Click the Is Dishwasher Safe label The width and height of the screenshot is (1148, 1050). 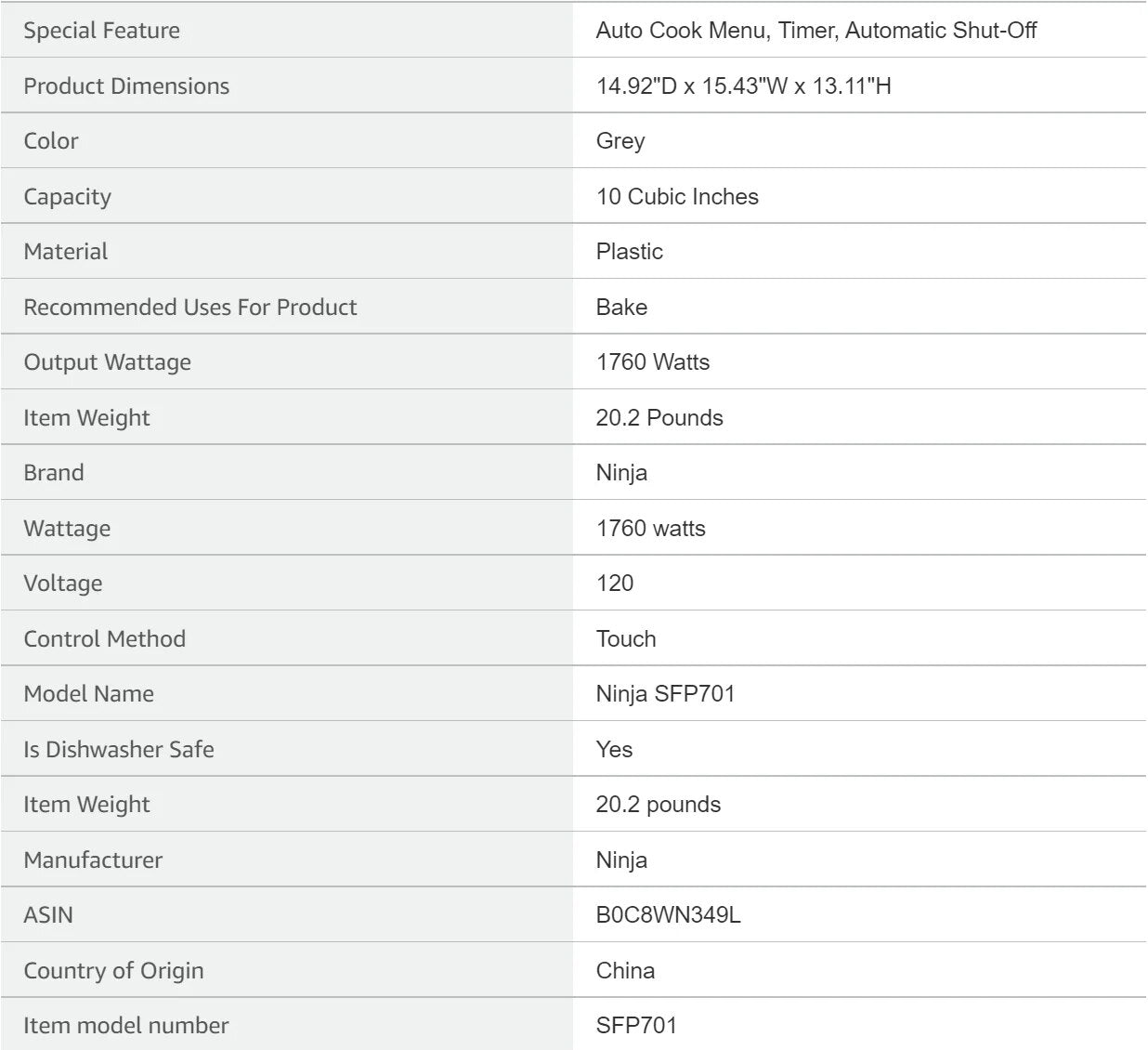[x=118, y=750]
